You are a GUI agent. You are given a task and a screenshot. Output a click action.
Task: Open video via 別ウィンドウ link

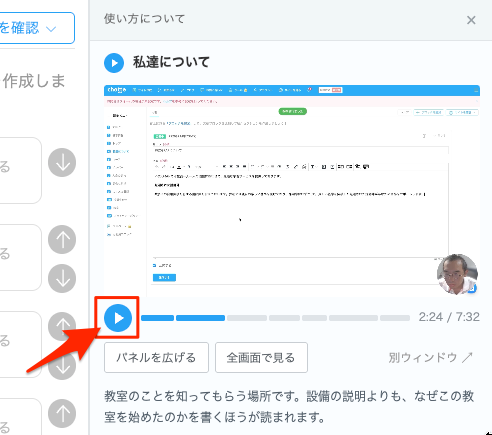(431, 357)
